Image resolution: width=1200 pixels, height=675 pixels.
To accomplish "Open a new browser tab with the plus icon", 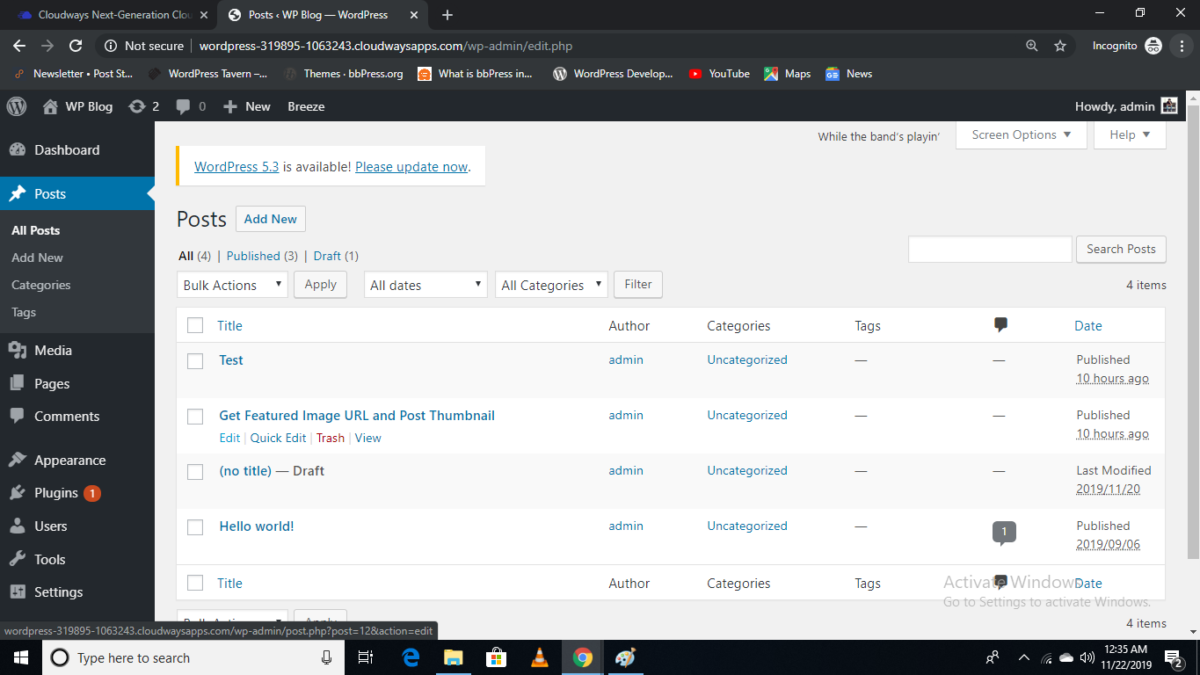I will 447,15.
